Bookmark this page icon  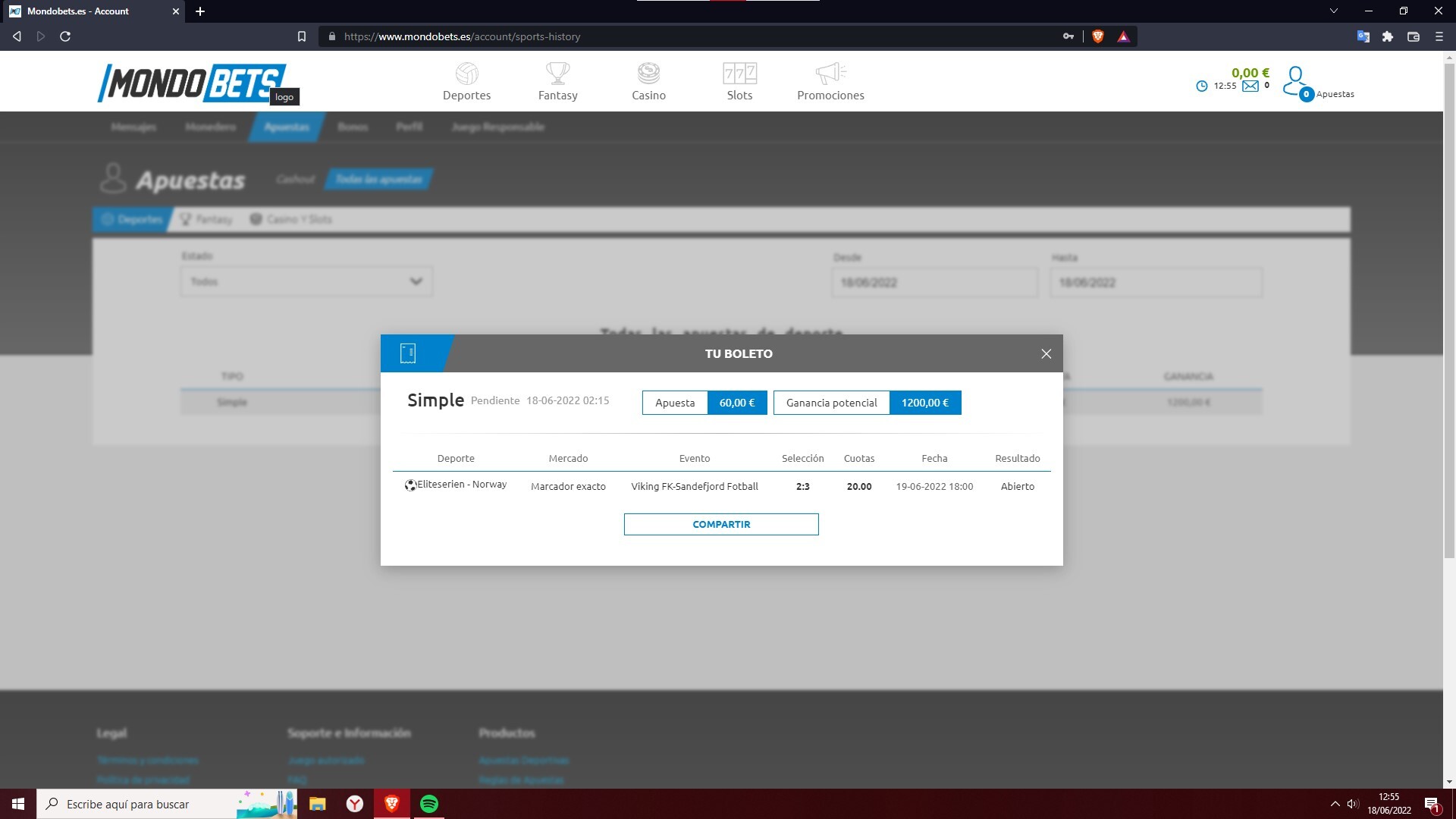(x=301, y=36)
